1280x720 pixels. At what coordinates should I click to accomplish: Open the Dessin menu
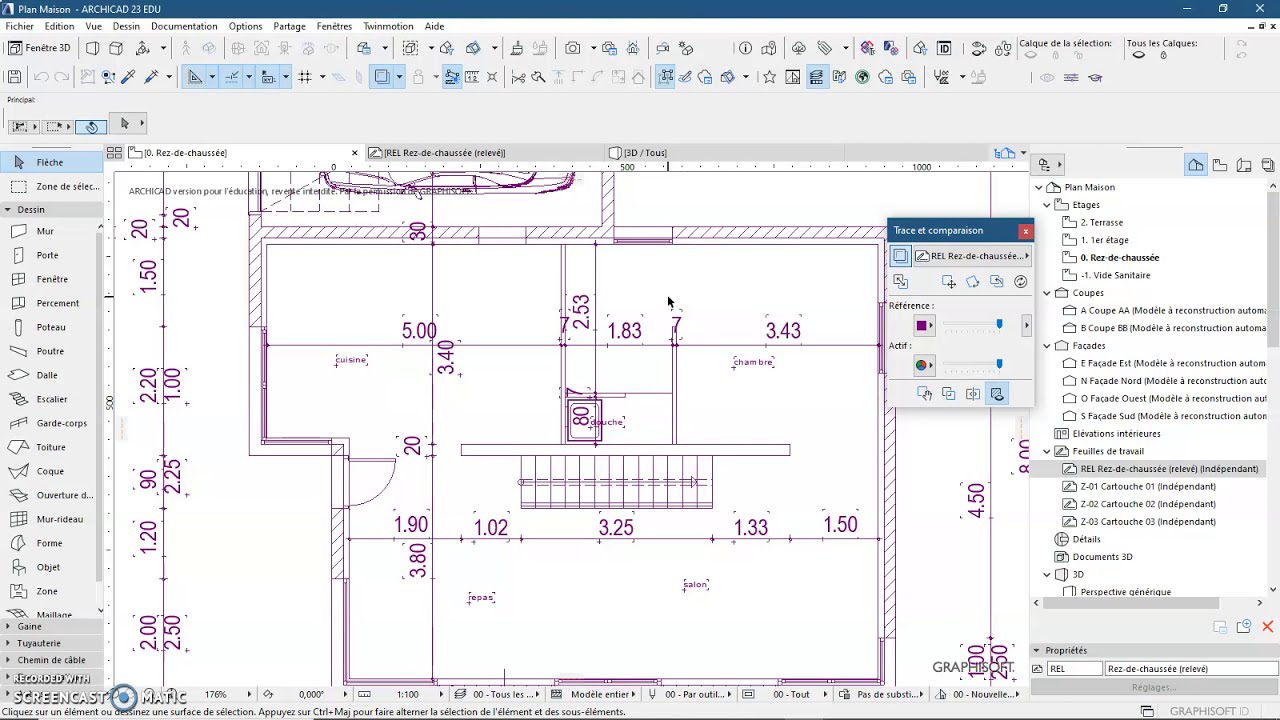(126, 26)
